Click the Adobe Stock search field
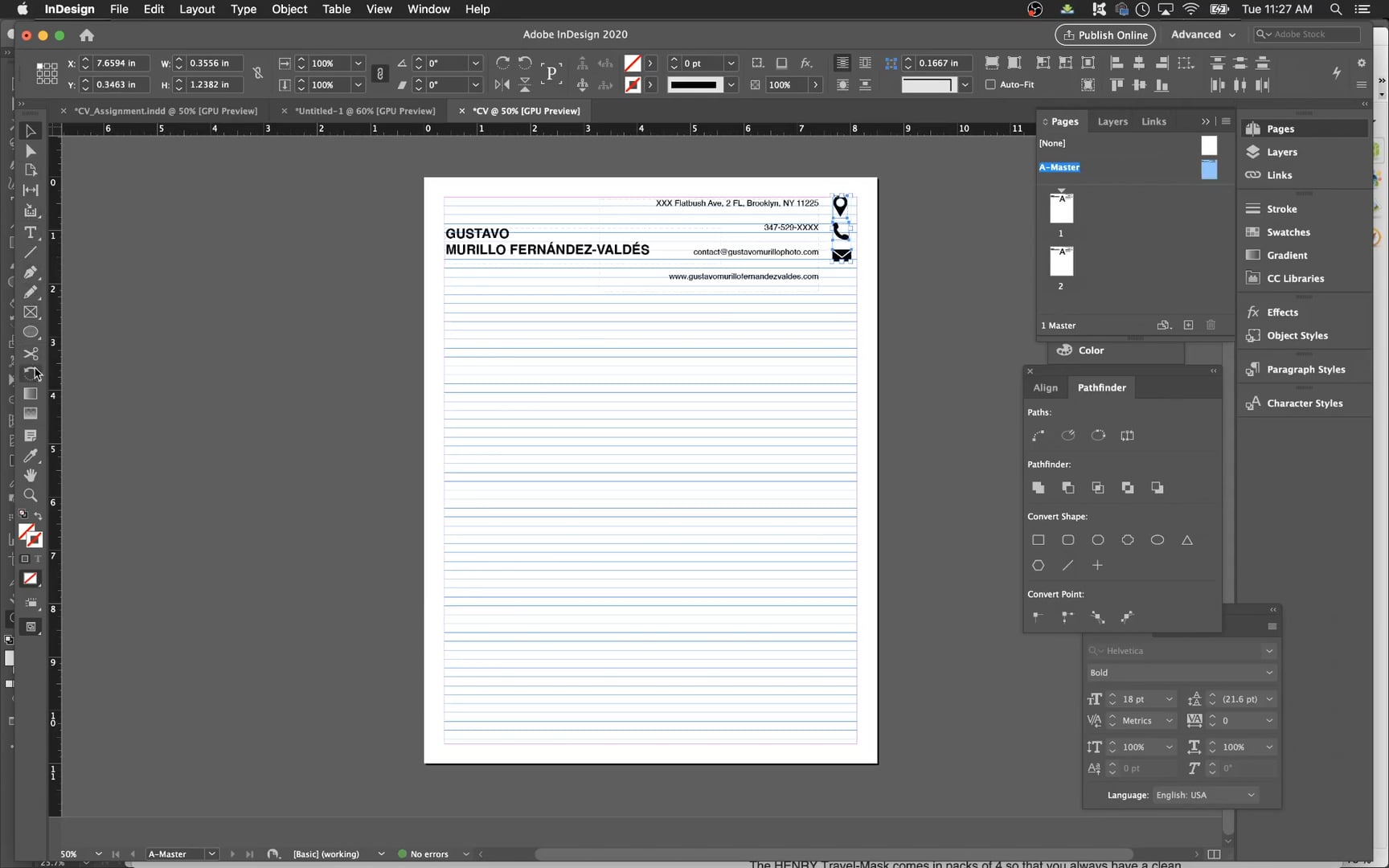 (x=1307, y=35)
